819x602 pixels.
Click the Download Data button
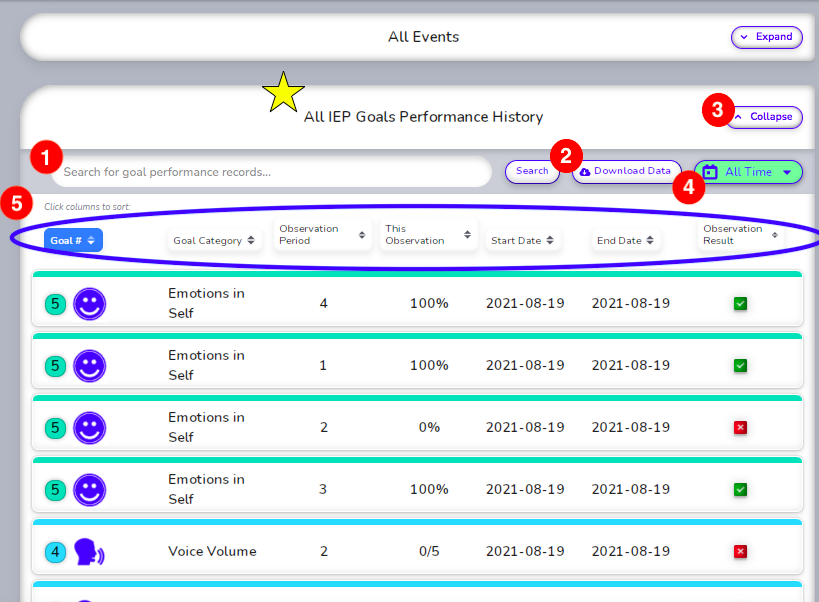pos(627,171)
